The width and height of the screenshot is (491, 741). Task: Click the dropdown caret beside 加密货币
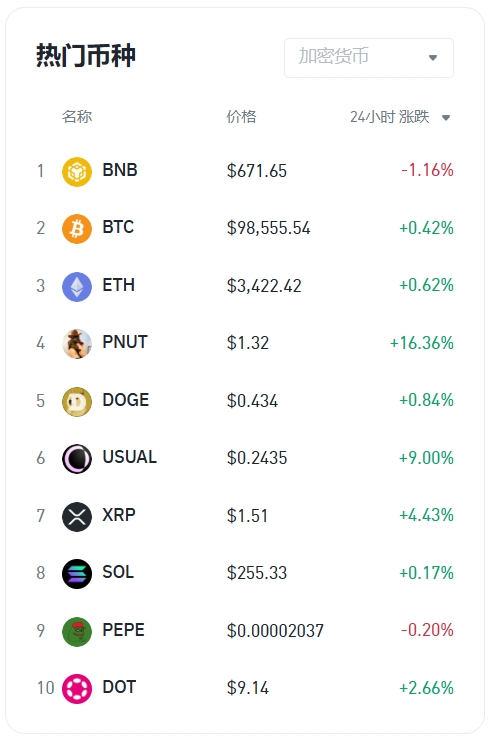click(433, 58)
